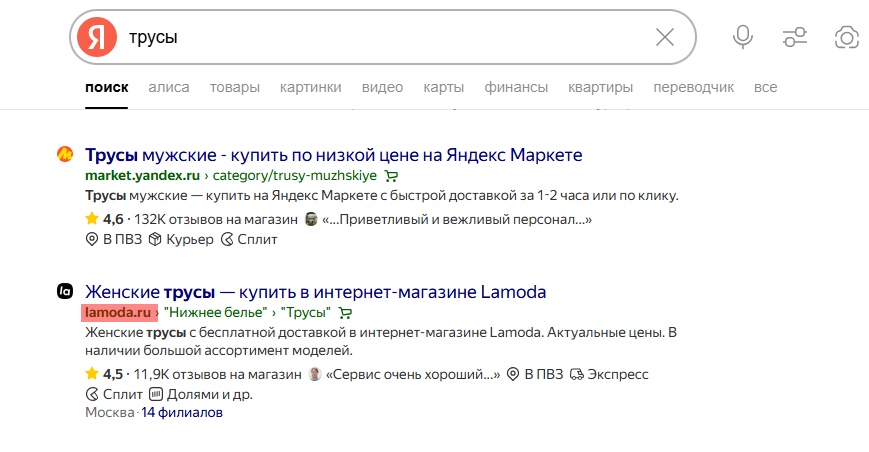Open 'Трусы мужские' Yandex Market result title
The width and height of the screenshot is (869, 452).
click(x=334, y=155)
